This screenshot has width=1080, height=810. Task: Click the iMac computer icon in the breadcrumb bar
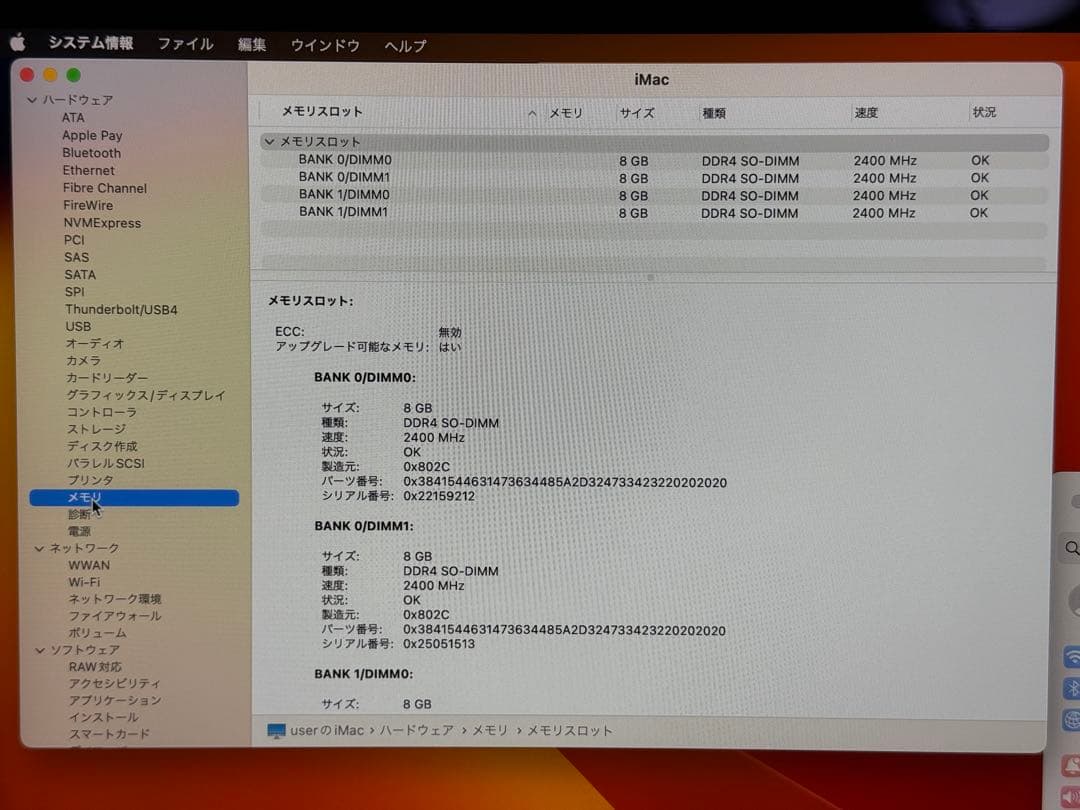coord(277,731)
